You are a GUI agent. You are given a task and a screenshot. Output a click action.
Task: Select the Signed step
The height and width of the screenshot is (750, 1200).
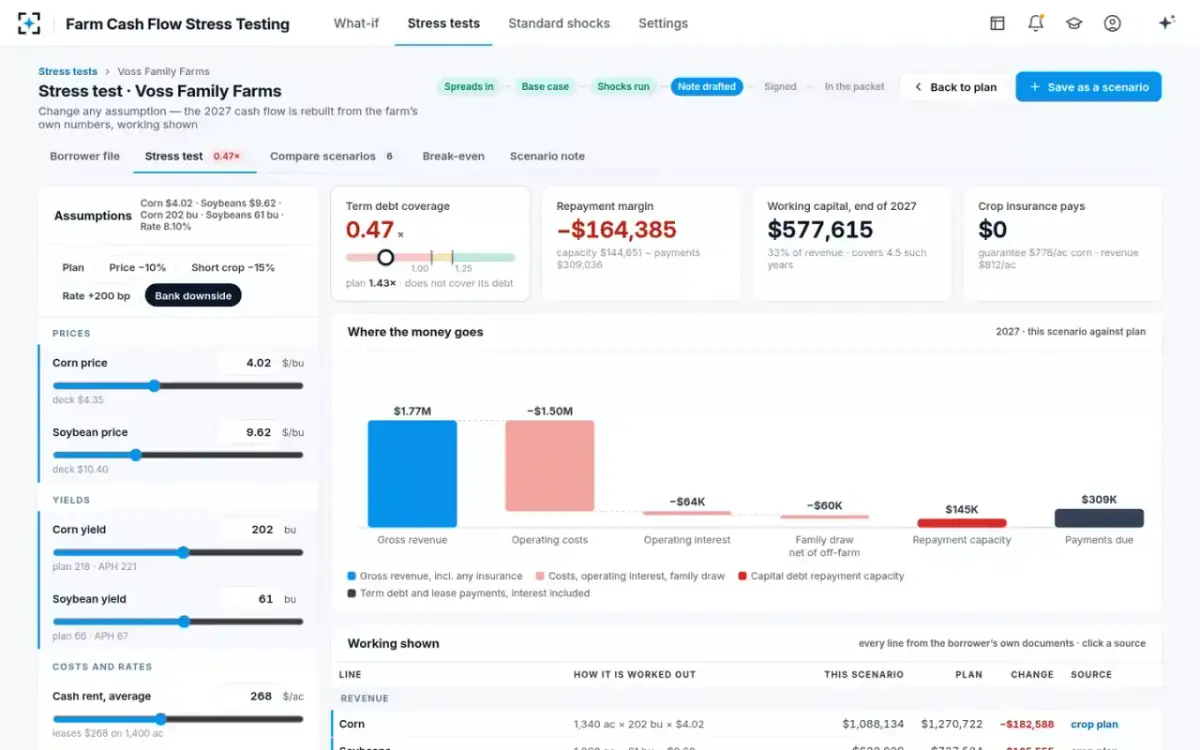780,87
